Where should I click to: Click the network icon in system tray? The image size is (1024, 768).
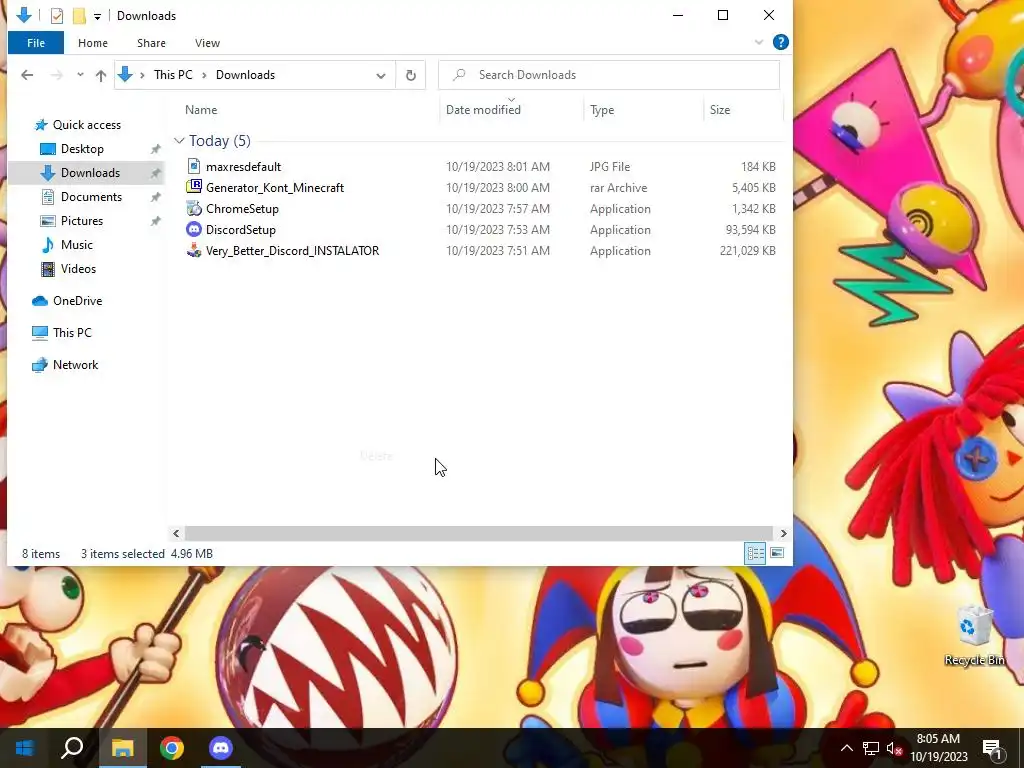tap(871, 748)
